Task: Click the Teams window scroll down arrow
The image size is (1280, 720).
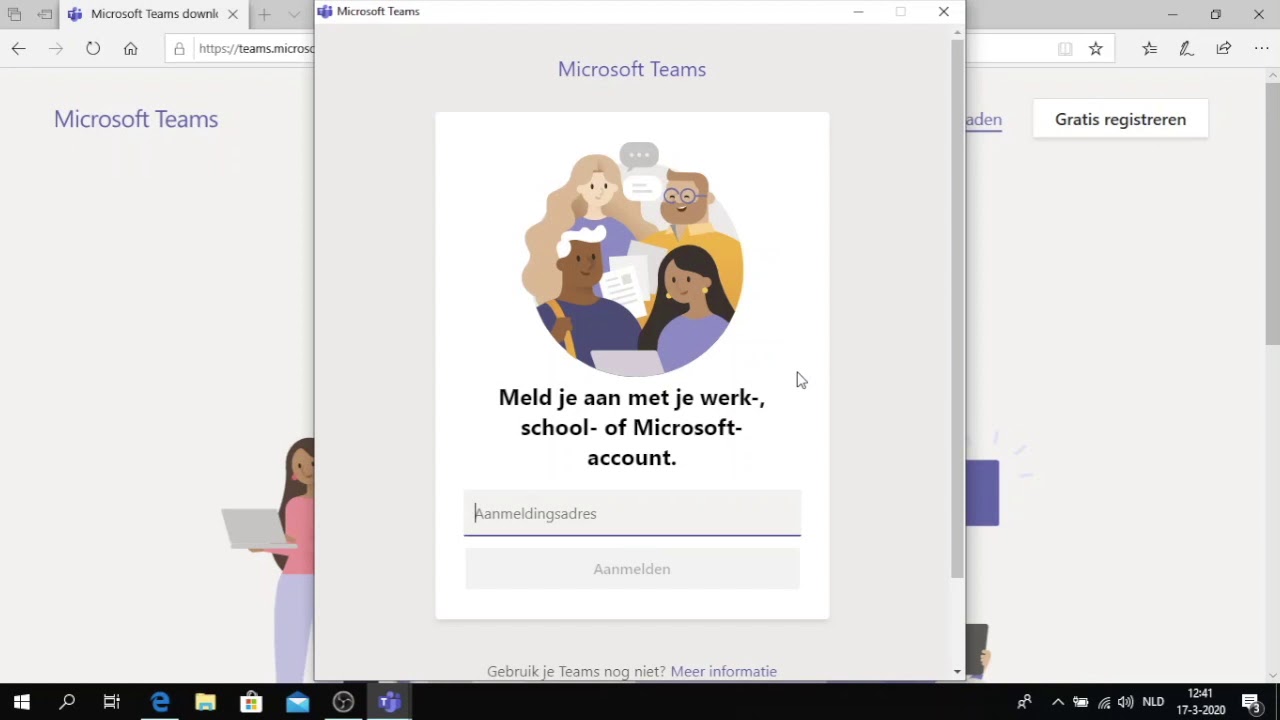Action: click(x=957, y=672)
